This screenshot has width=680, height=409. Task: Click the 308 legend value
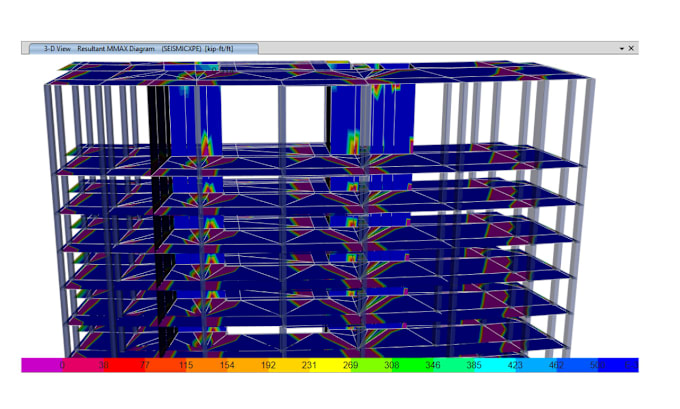click(391, 365)
